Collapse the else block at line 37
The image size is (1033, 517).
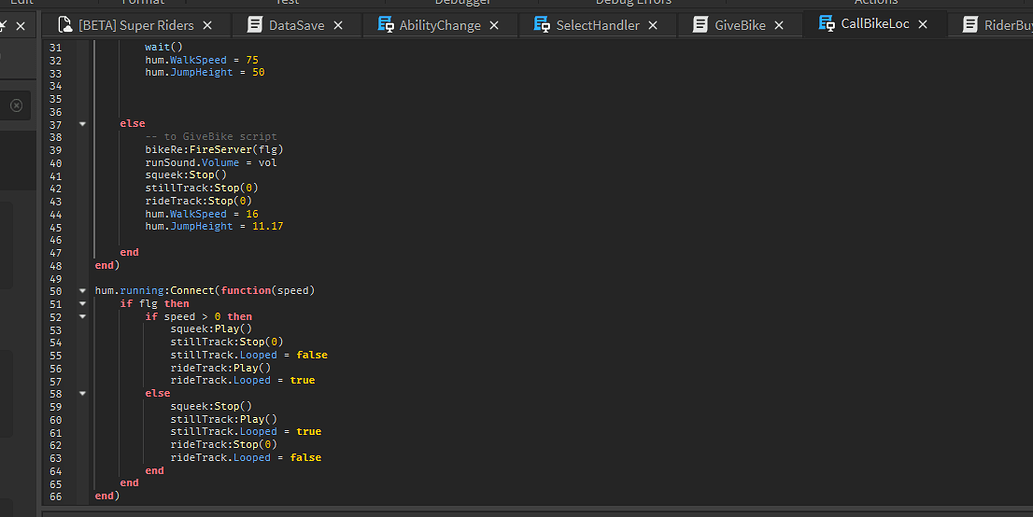[82, 124]
